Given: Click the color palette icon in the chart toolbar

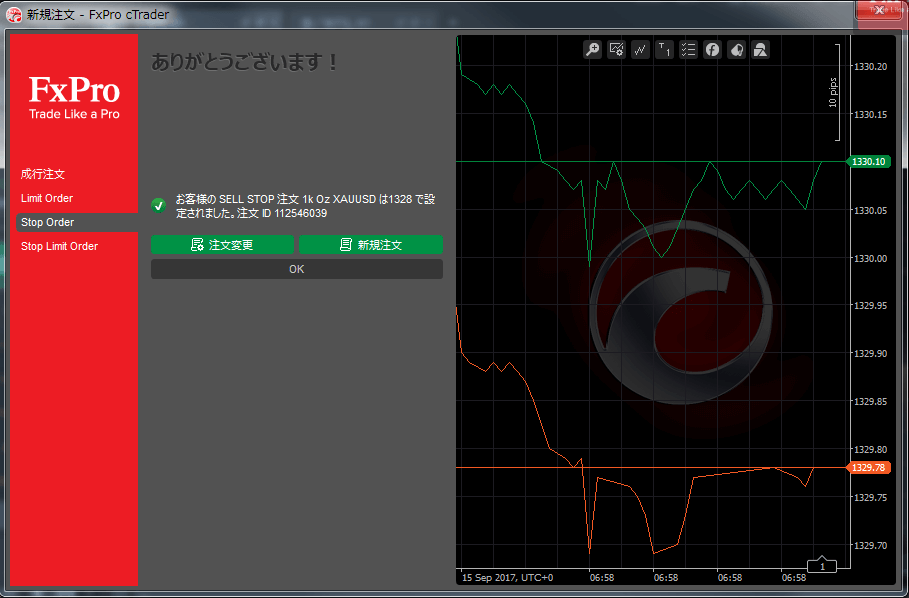Looking at the screenshot, I should [x=736, y=49].
